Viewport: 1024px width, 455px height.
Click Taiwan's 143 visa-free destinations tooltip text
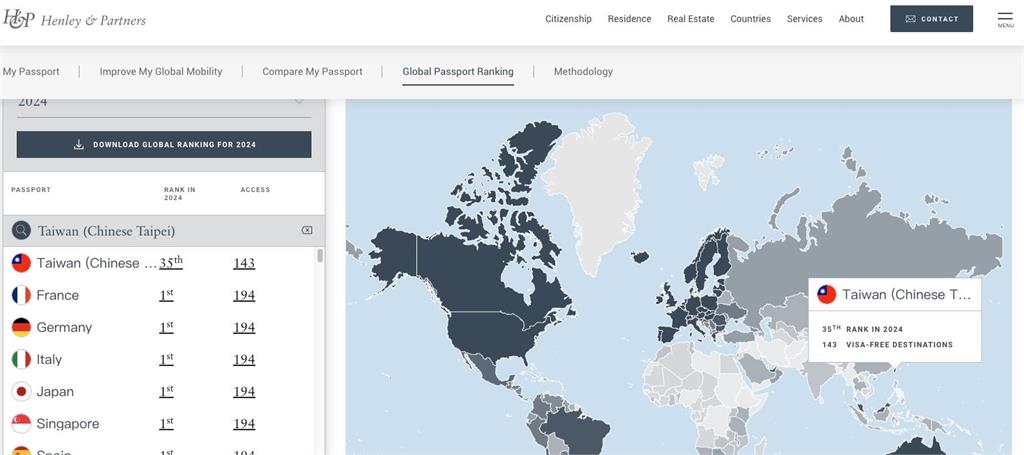tap(888, 345)
